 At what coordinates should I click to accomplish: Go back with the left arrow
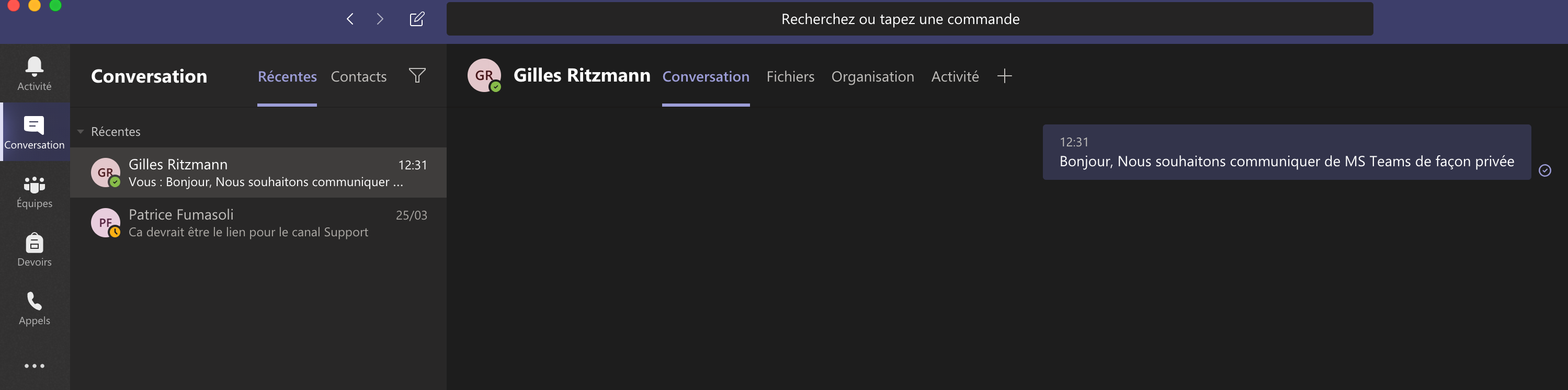click(350, 19)
